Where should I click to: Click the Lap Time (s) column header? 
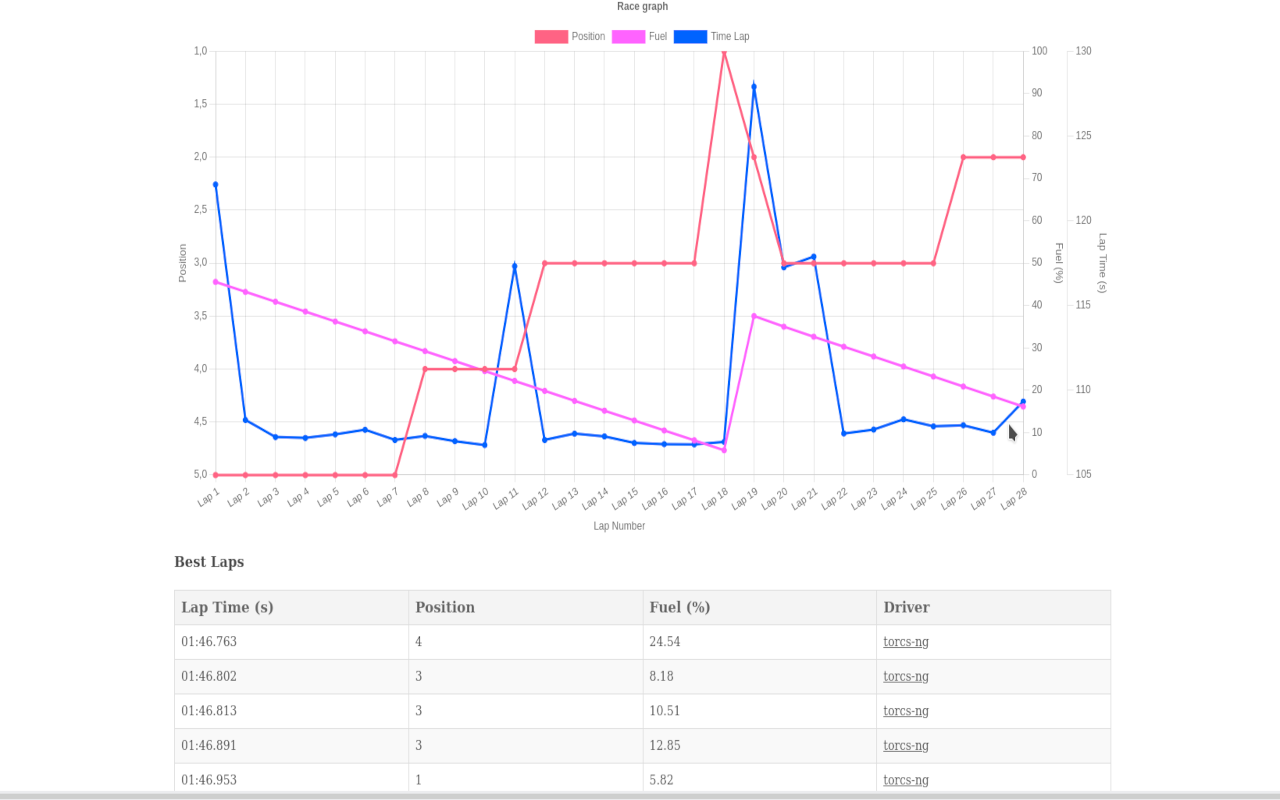coord(292,607)
